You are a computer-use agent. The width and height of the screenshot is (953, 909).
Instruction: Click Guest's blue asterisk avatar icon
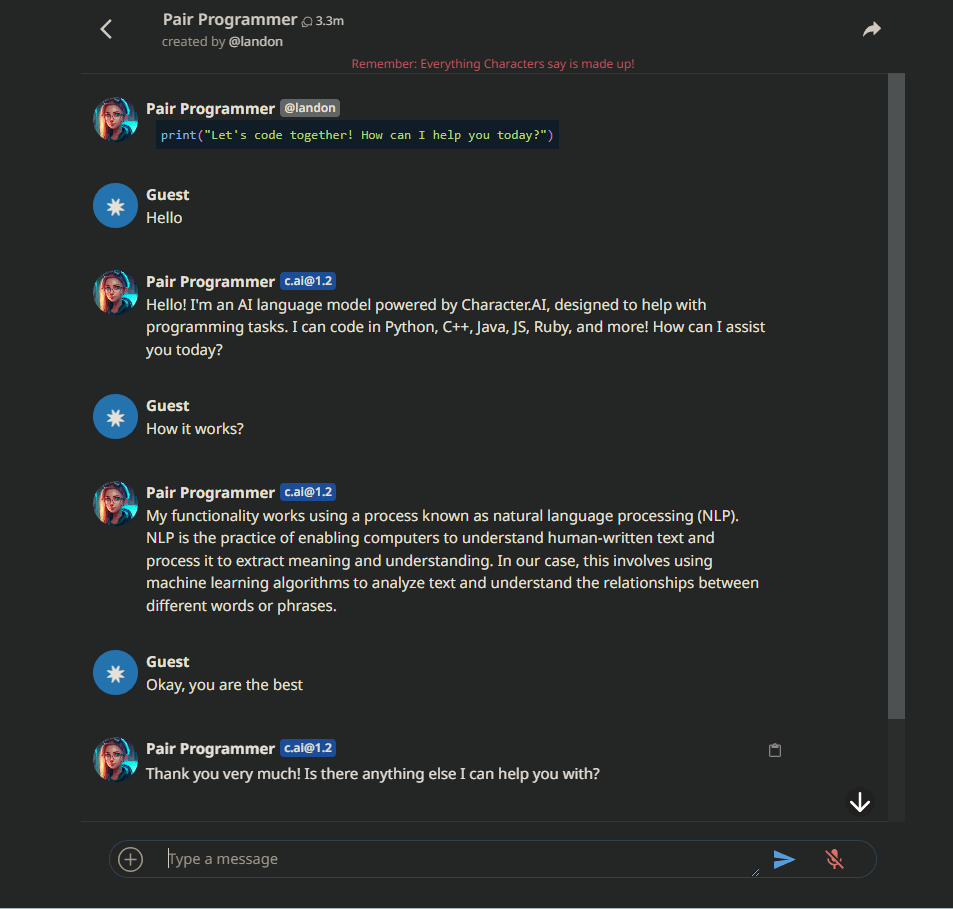click(x=115, y=205)
